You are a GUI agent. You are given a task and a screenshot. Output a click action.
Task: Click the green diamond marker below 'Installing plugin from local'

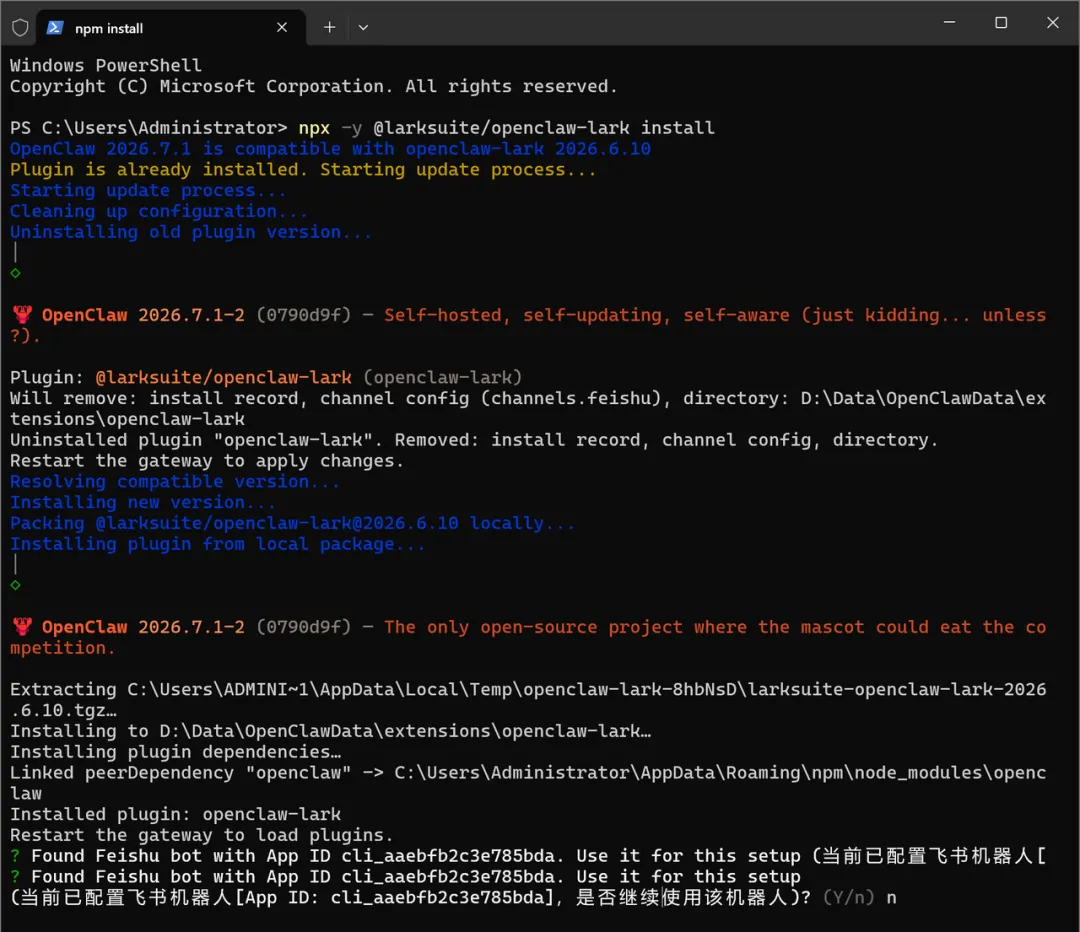point(15,585)
